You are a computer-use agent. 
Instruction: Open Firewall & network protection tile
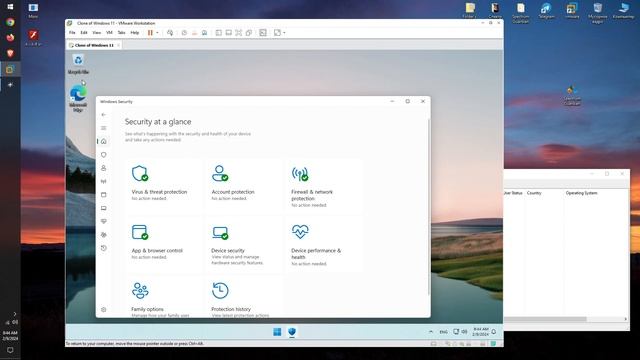pos(324,187)
